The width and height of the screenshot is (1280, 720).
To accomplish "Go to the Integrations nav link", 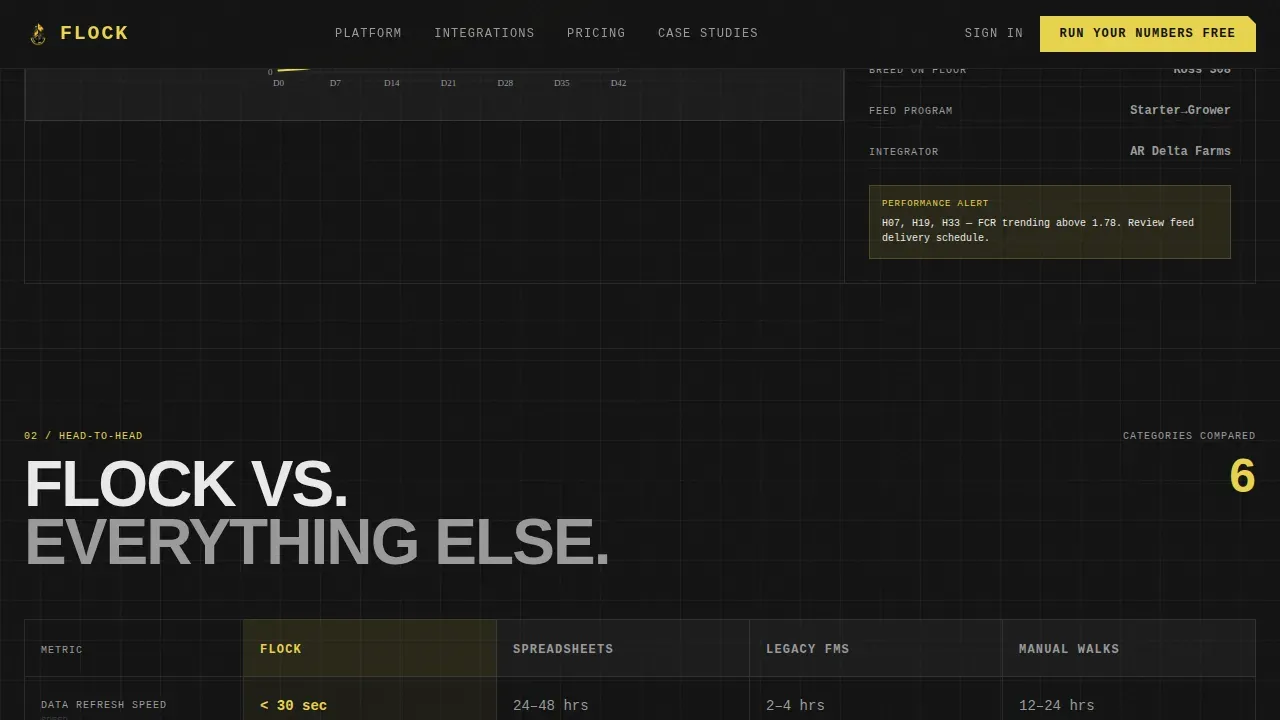I will click(x=484, y=33).
